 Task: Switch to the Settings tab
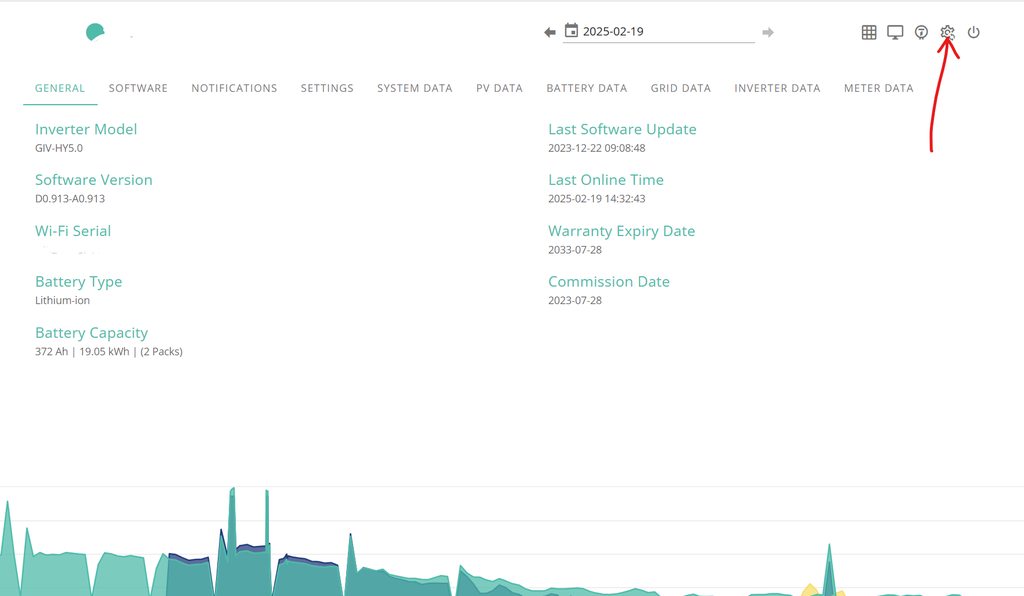(327, 88)
